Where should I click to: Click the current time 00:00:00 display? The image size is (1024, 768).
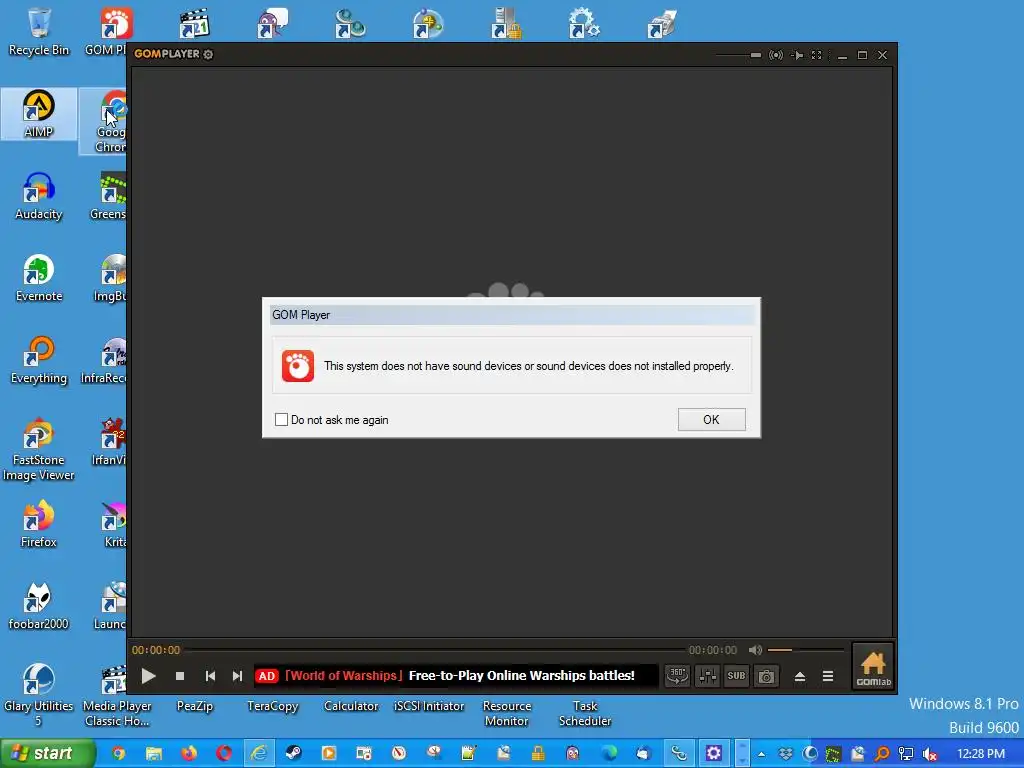coord(155,650)
